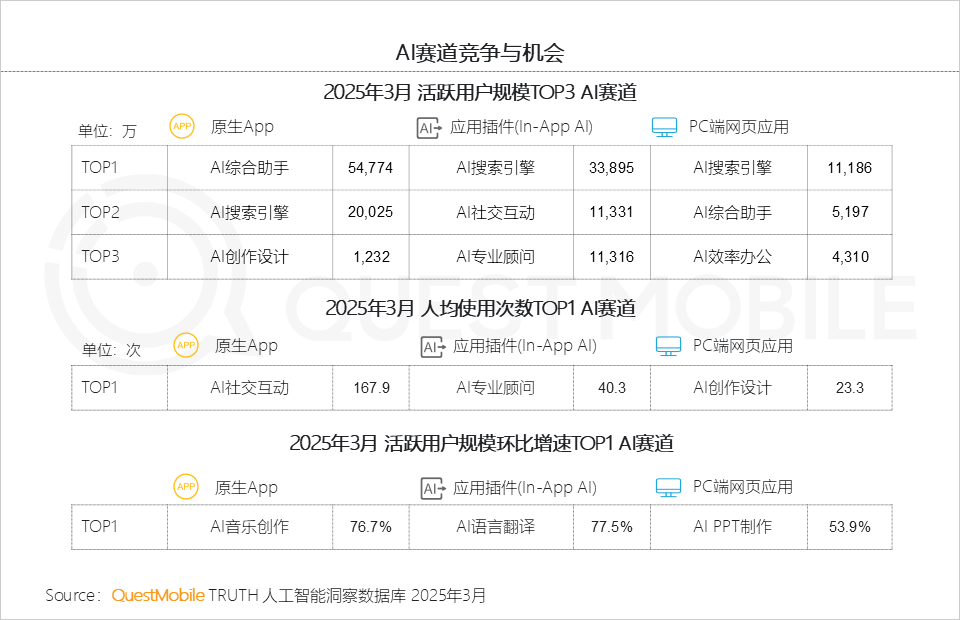Click the page title AI赛道竞争与机会
This screenshot has height=620, width=960.
click(x=480, y=44)
